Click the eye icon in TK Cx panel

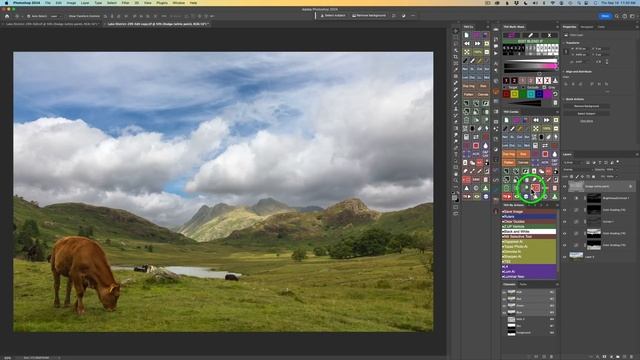coord(477,196)
